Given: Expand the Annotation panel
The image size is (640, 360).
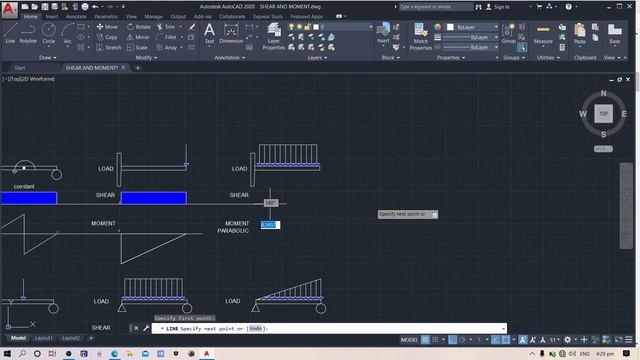Looking at the screenshot, I should 230,58.
